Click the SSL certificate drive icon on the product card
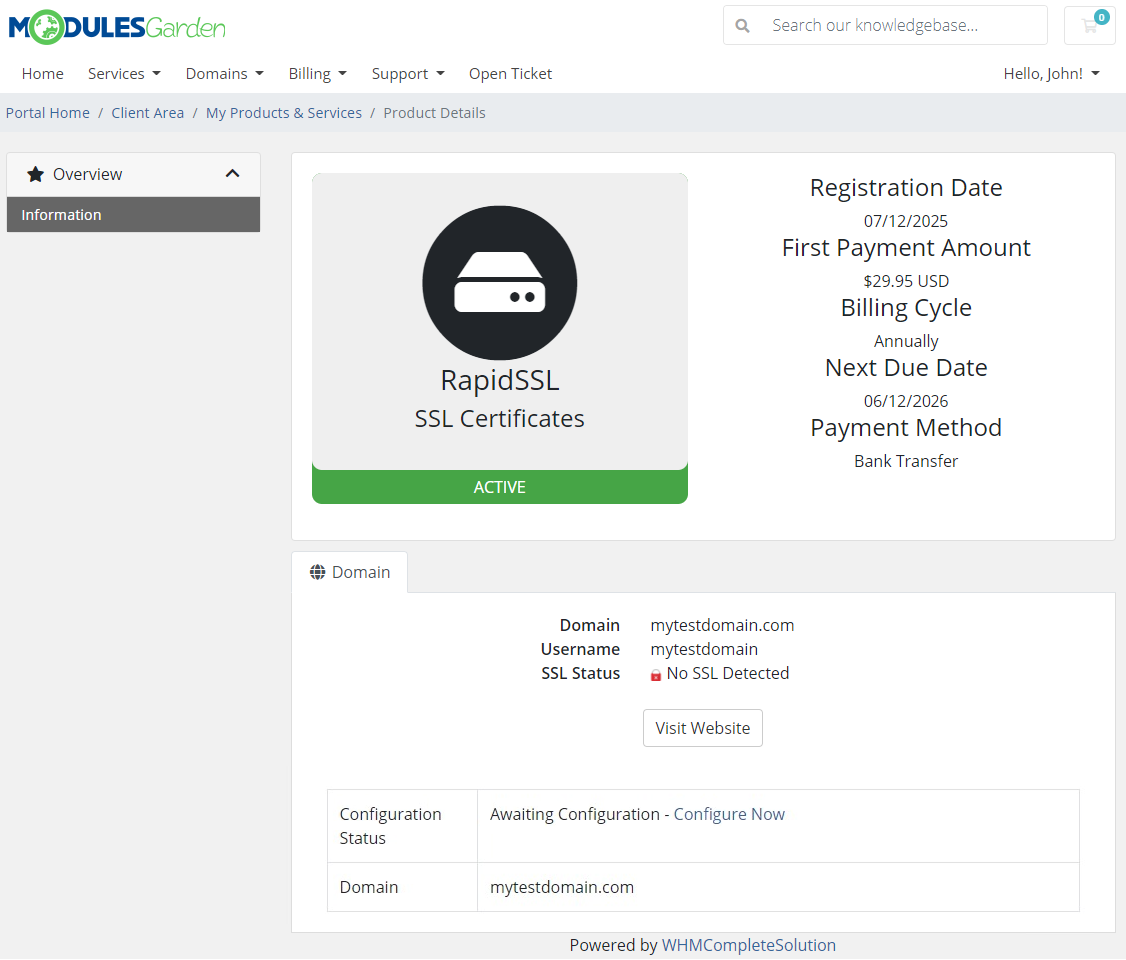 click(499, 283)
